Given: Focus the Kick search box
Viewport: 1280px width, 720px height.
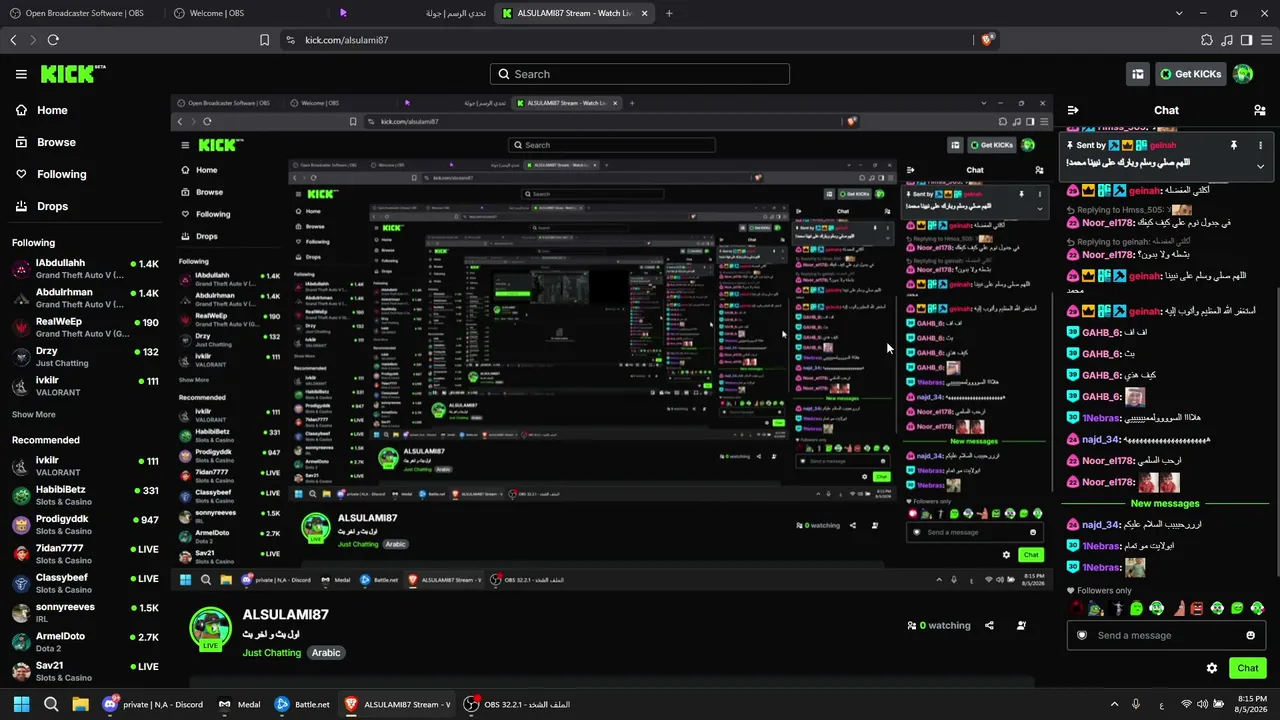Looking at the screenshot, I should coord(640,74).
